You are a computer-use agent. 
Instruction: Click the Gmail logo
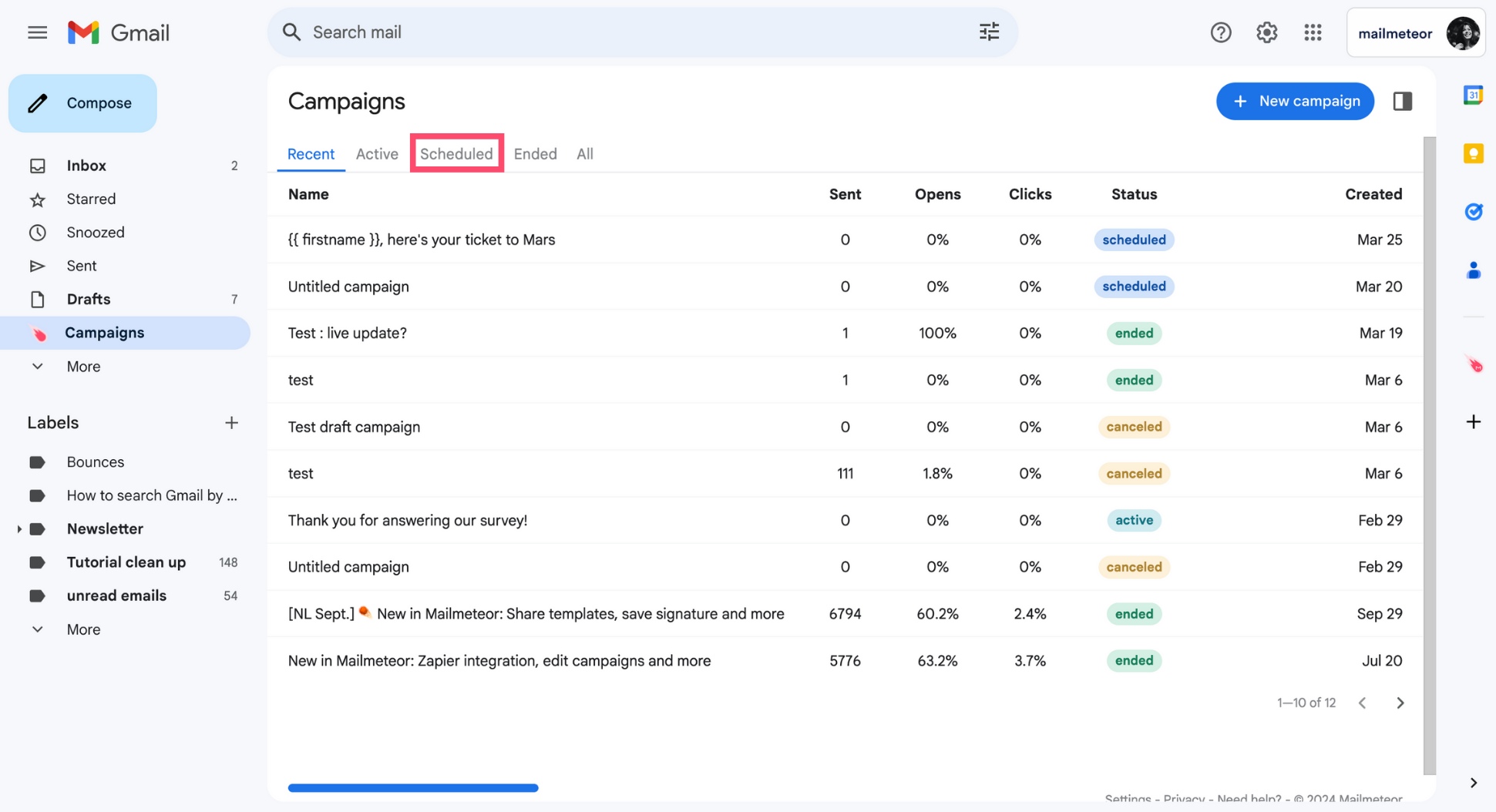[x=119, y=32]
